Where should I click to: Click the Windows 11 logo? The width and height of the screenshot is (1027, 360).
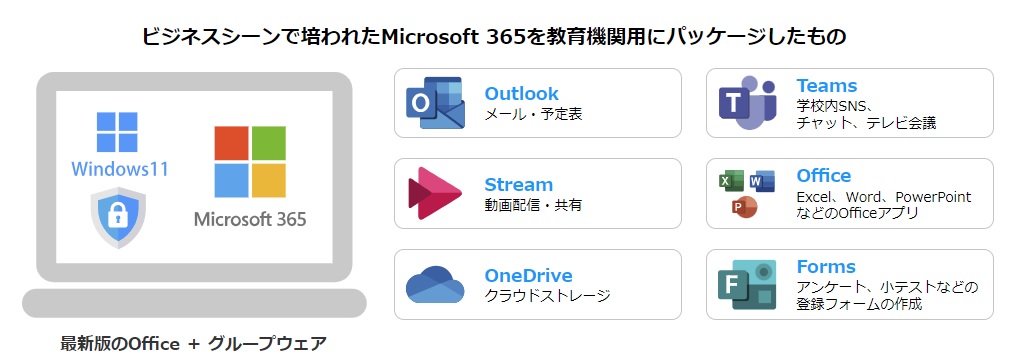[117, 132]
